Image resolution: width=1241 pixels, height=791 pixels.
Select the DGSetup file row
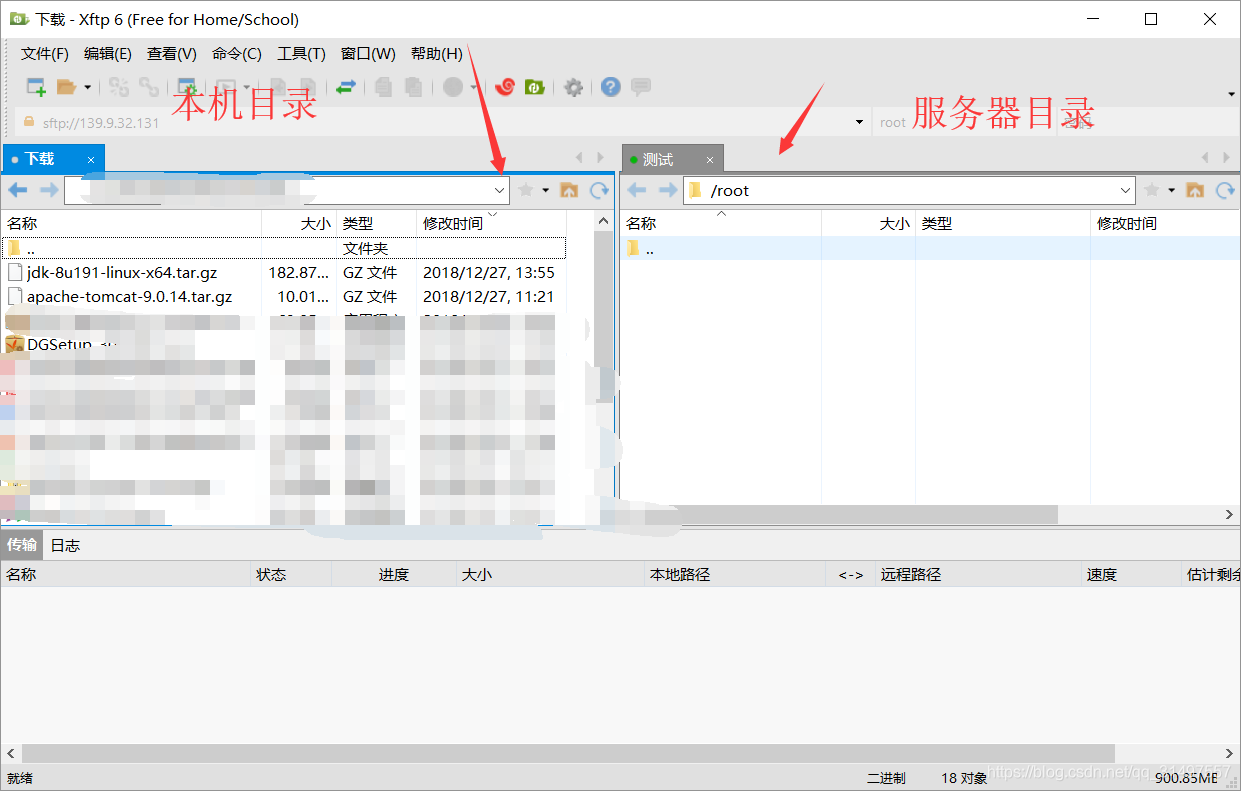[x=284, y=344]
